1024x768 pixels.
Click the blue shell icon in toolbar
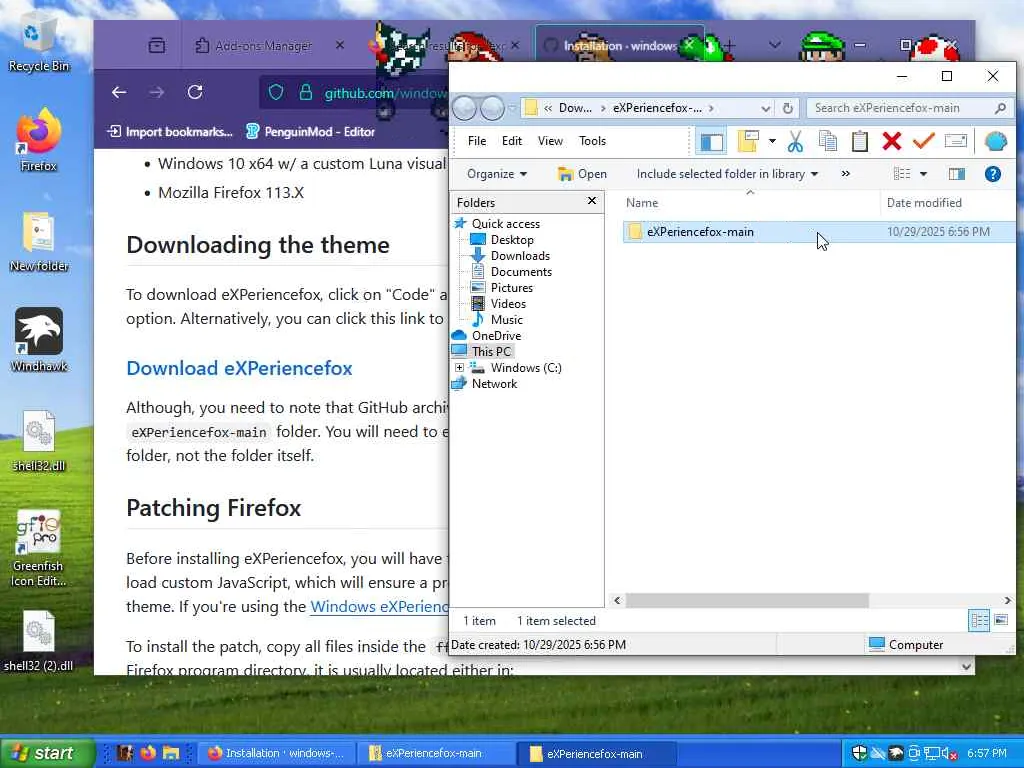pyautogui.click(x=995, y=141)
